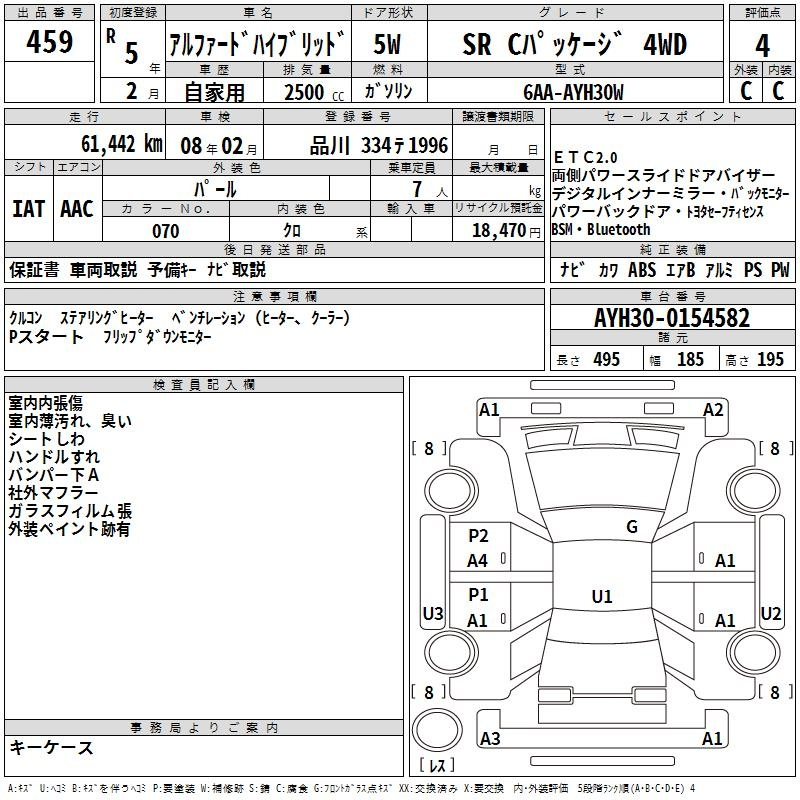Click the レス label below the car diagram
This screenshot has width=800, height=800.
tap(437, 767)
